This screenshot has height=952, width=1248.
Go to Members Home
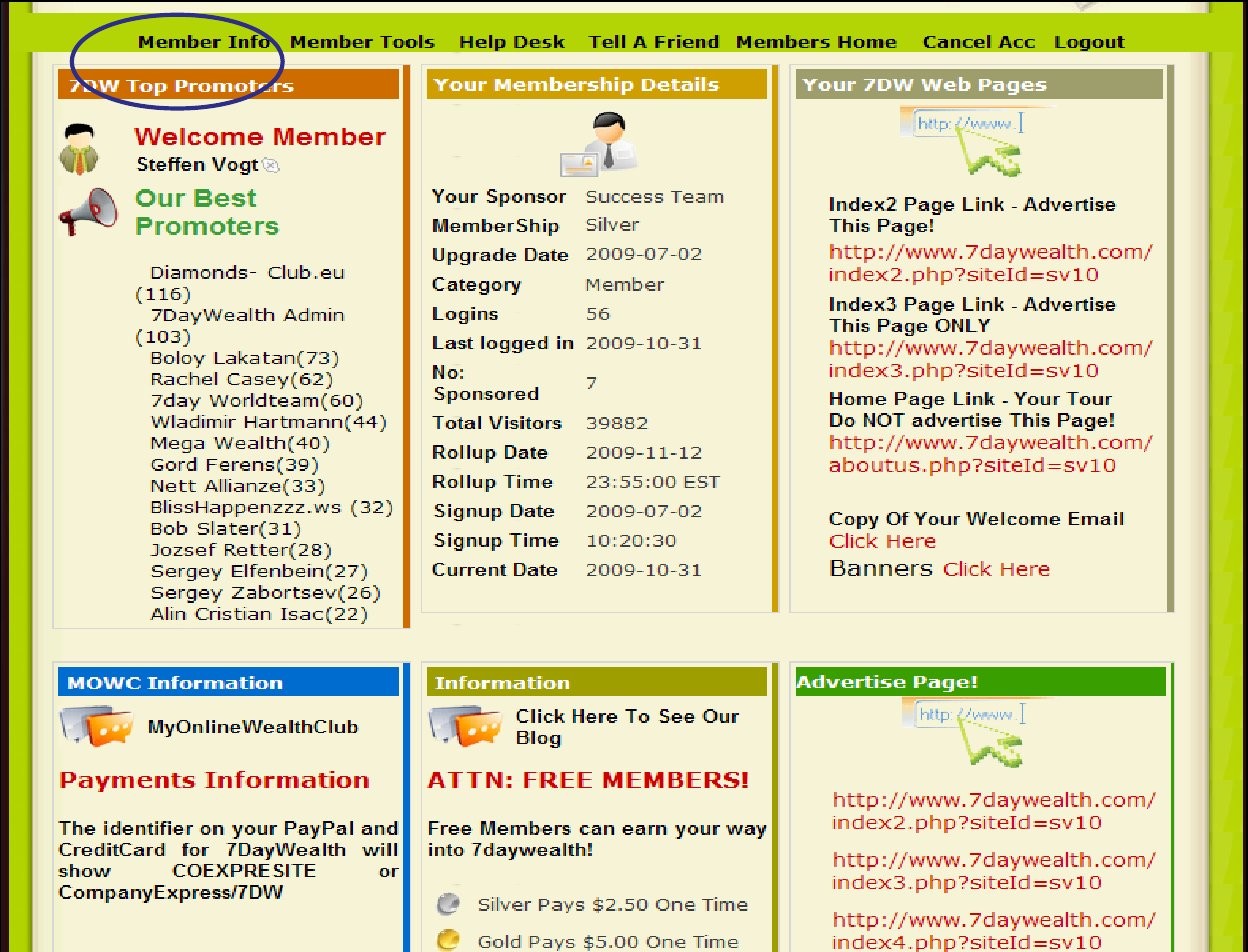pyautogui.click(x=816, y=42)
